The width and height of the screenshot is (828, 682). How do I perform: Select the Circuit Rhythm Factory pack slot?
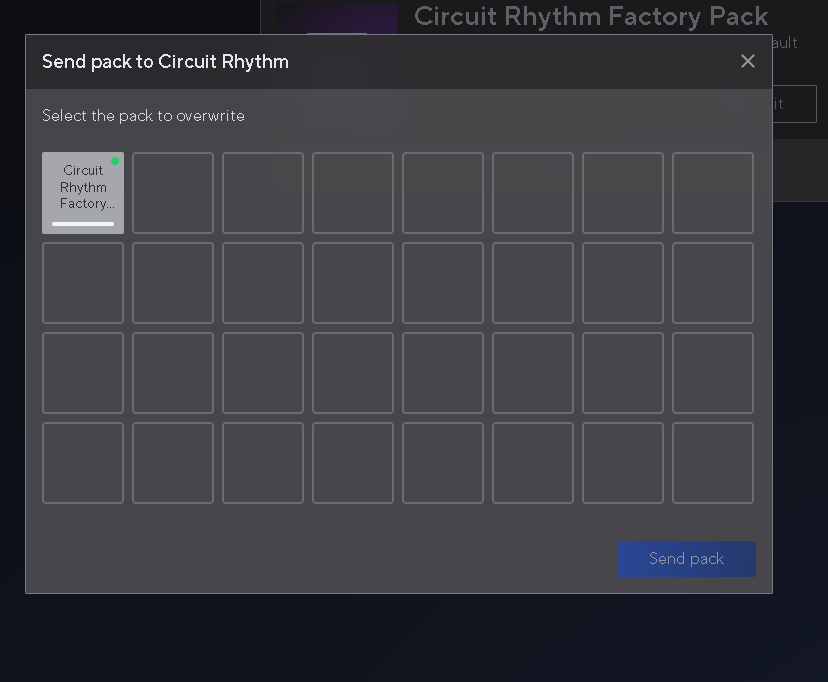[83, 193]
